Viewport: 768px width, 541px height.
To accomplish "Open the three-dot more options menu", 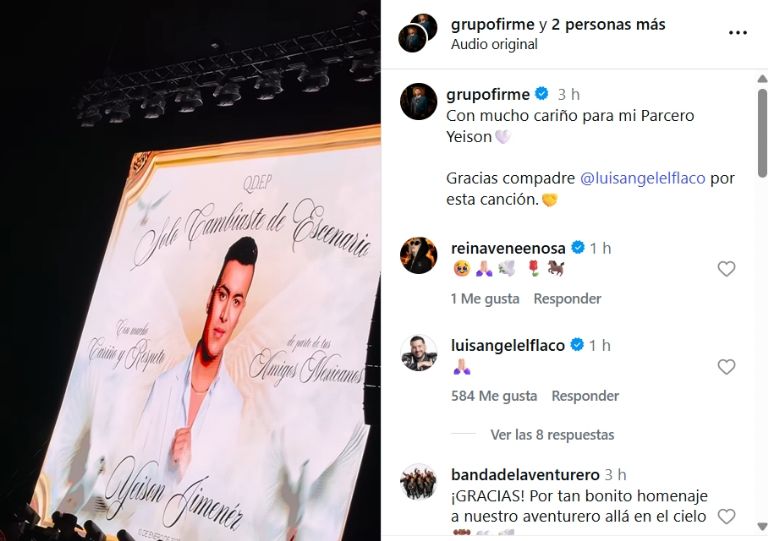I will click(x=737, y=33).
